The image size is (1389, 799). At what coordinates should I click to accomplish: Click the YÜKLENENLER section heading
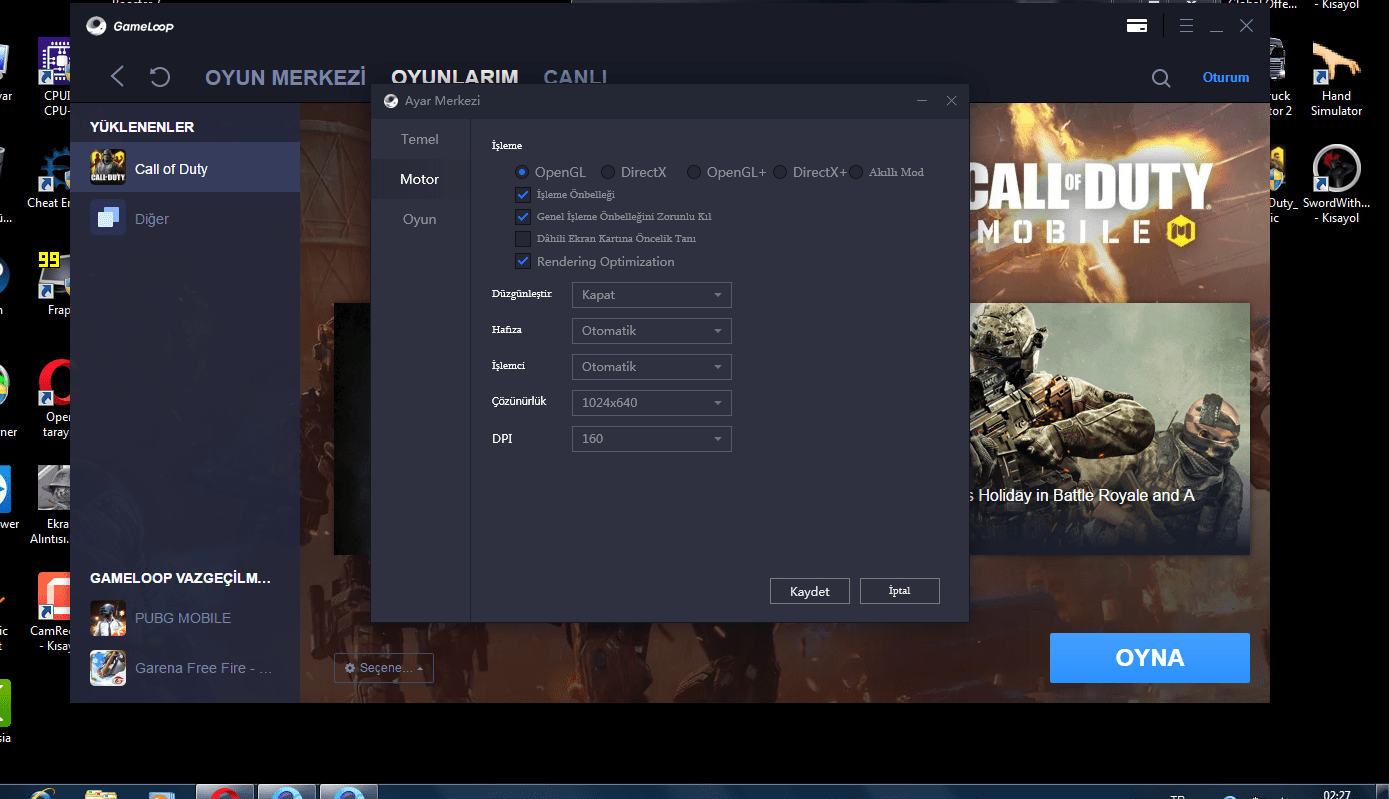(x=142, y=127)
